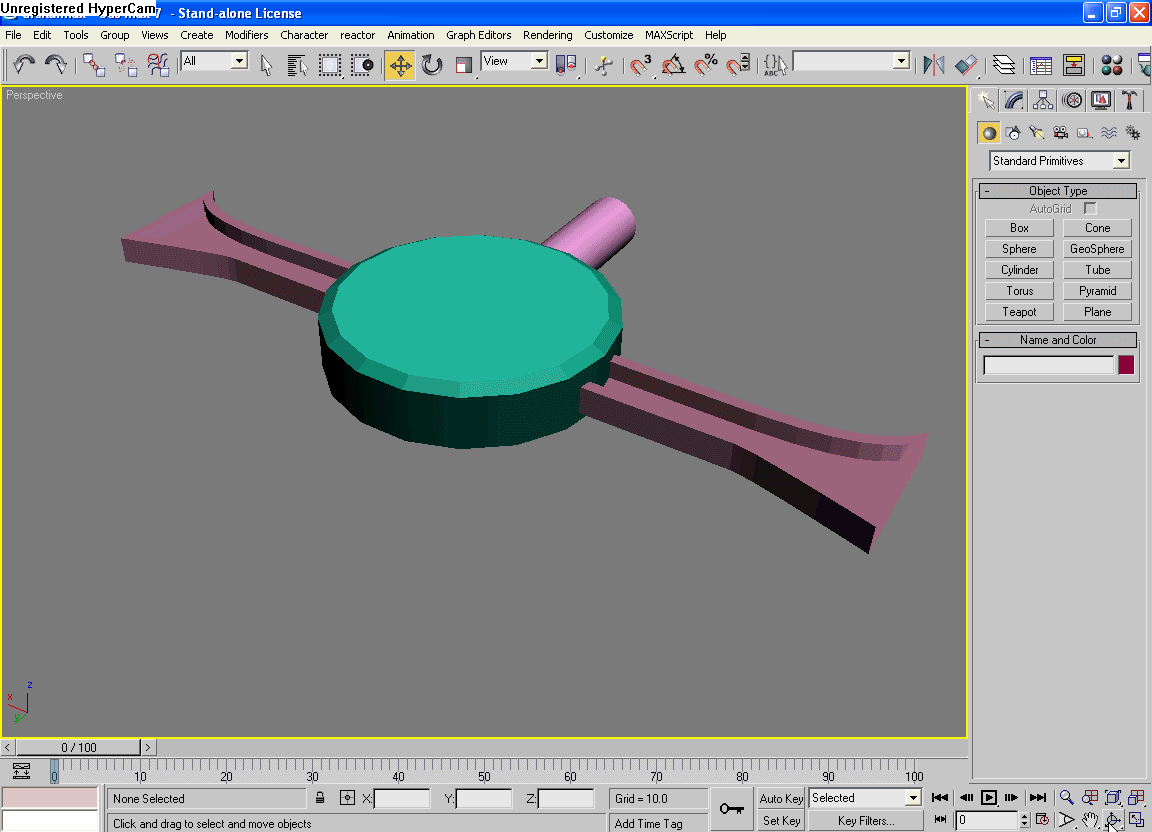The width and height of the screenshot is (1152, 832).
Task: Enable the AutoGrid checkbox
Action: [1090, 209]
